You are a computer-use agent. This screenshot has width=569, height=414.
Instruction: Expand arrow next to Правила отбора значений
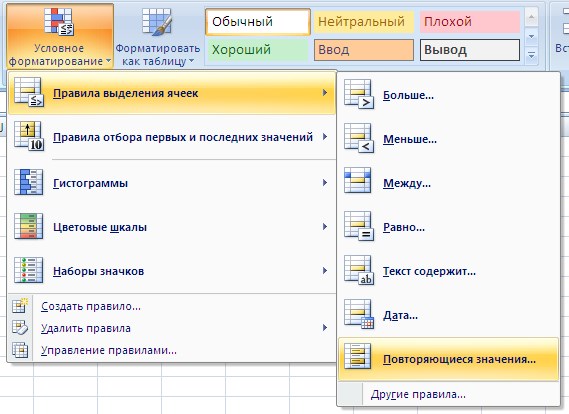point(325,137)
